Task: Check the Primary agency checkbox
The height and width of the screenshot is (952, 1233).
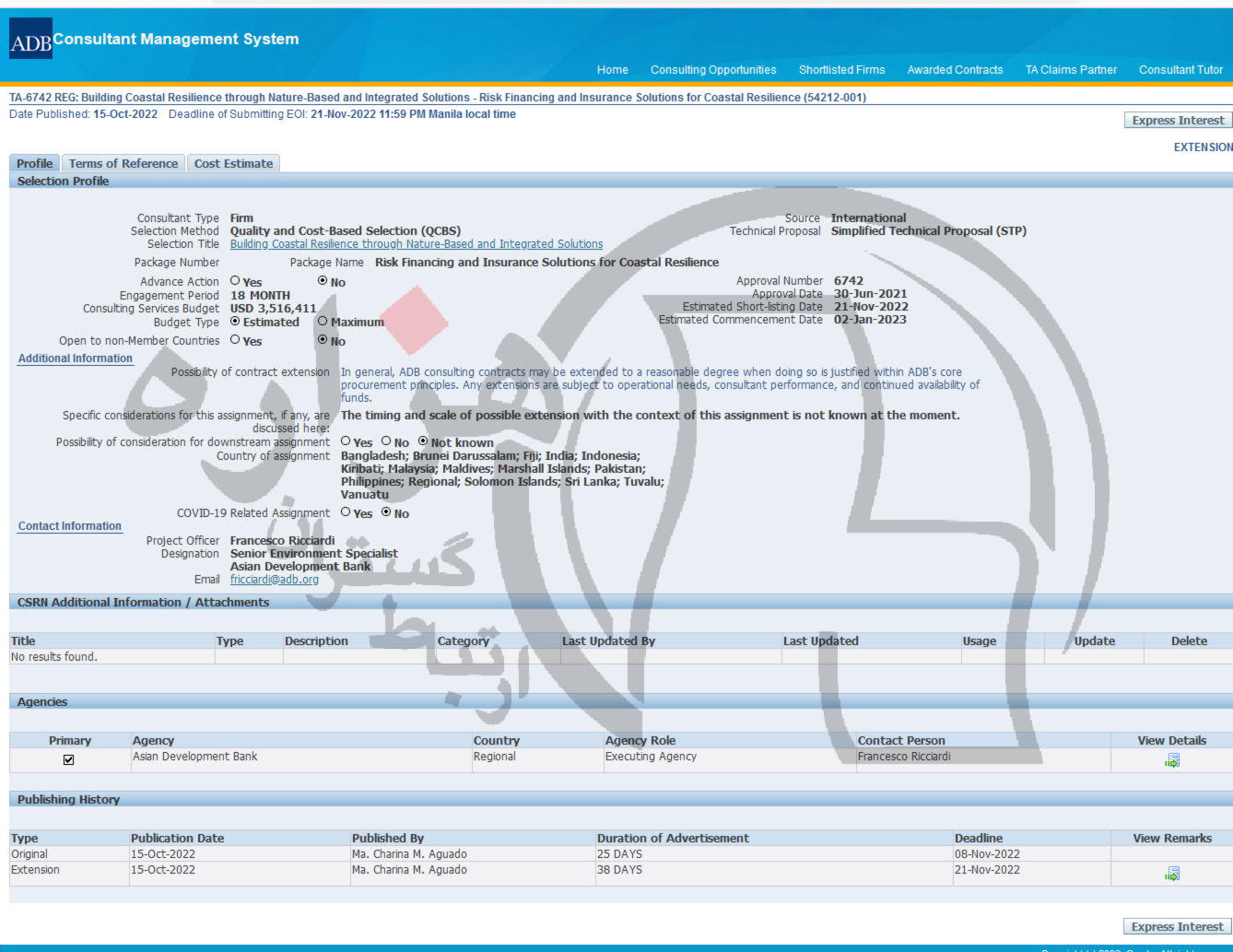Action: 68,759
